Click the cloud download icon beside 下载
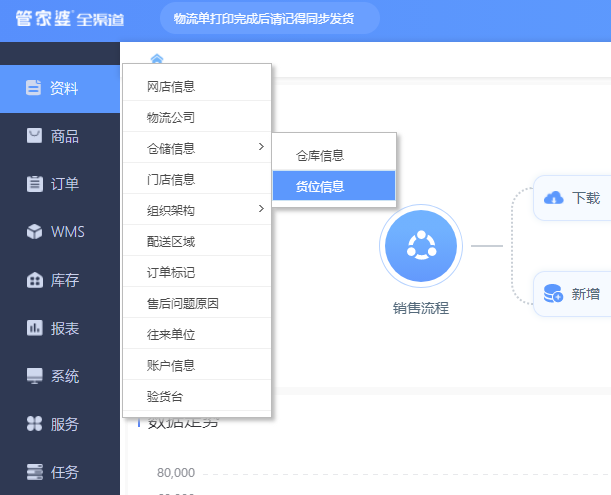611x495 pixels. tap(553, 198)
